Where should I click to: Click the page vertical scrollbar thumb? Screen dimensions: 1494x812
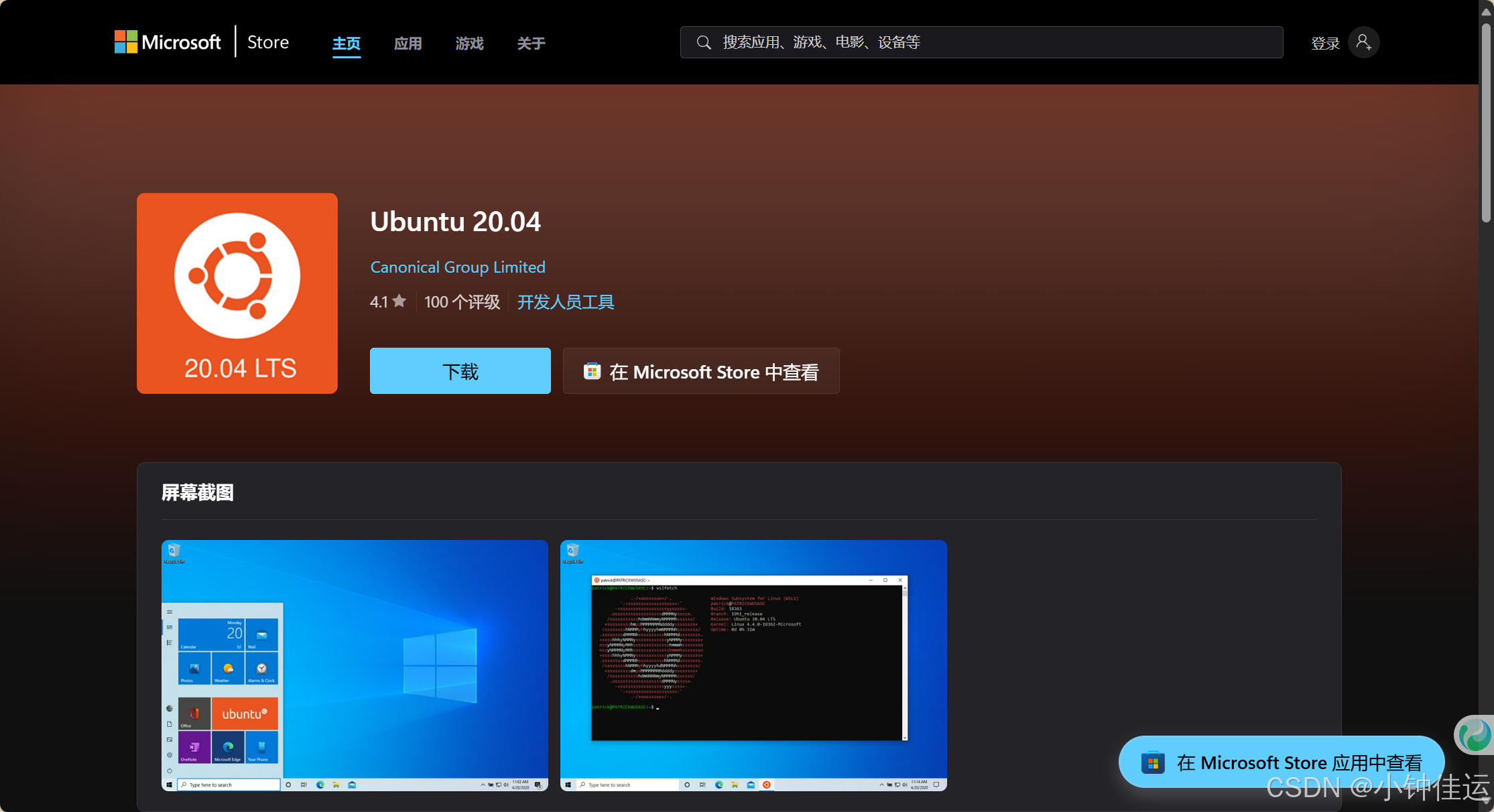coord(1486,123)
